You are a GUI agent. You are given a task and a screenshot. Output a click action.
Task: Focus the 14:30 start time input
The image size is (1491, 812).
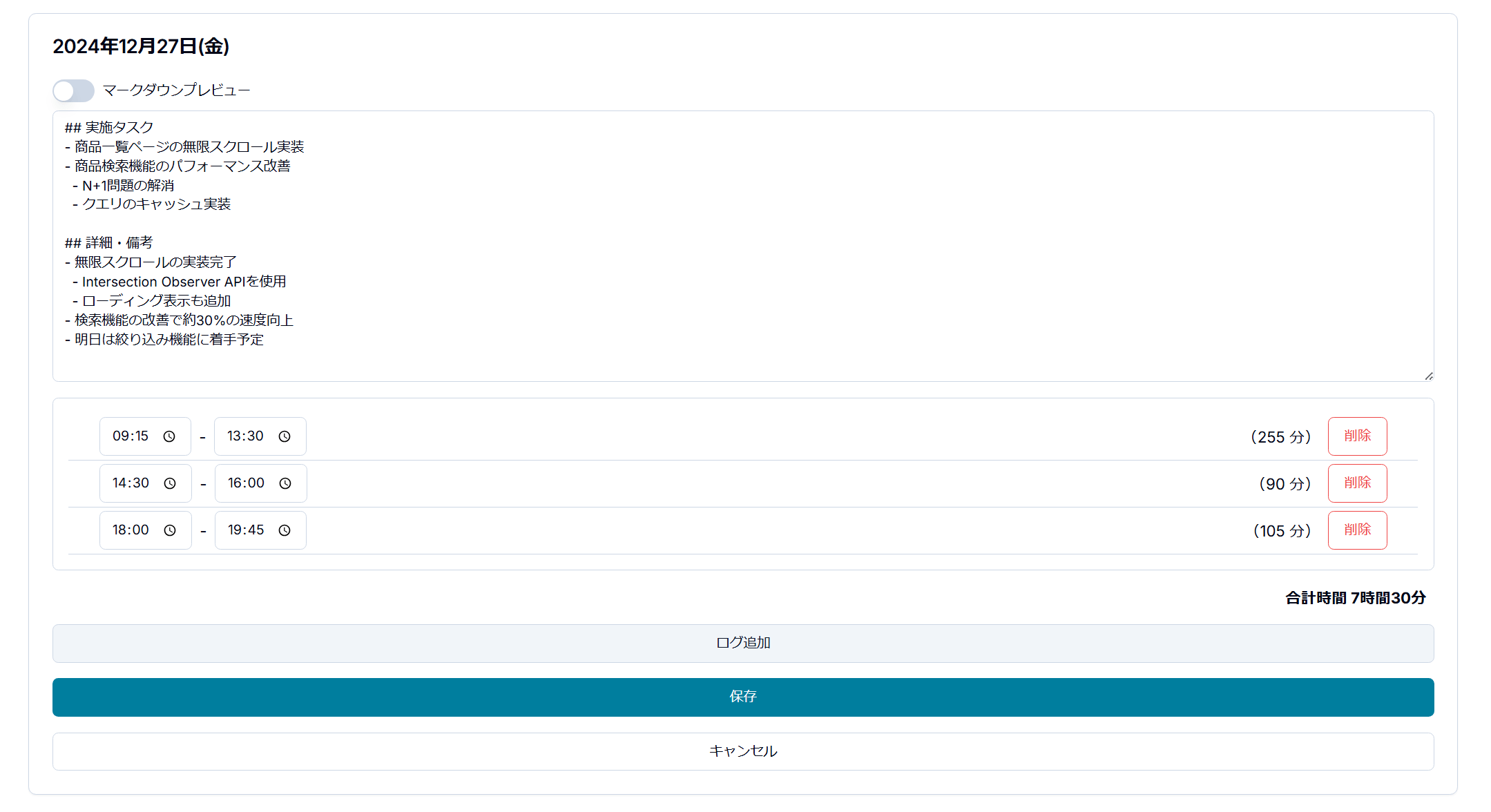(131, 483)
